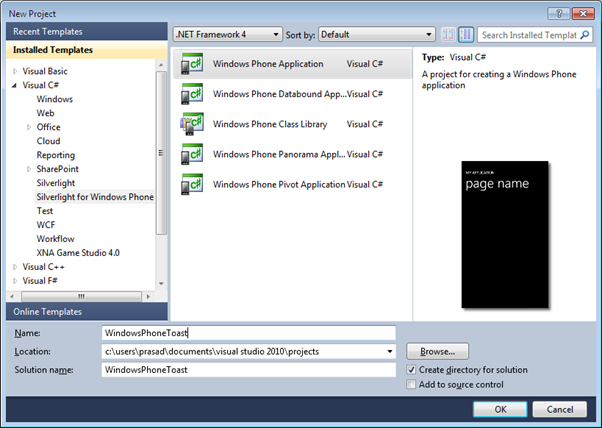Select the WCF tree item
This screenshot has width=602, height=428.
click(x=46, y=225)
